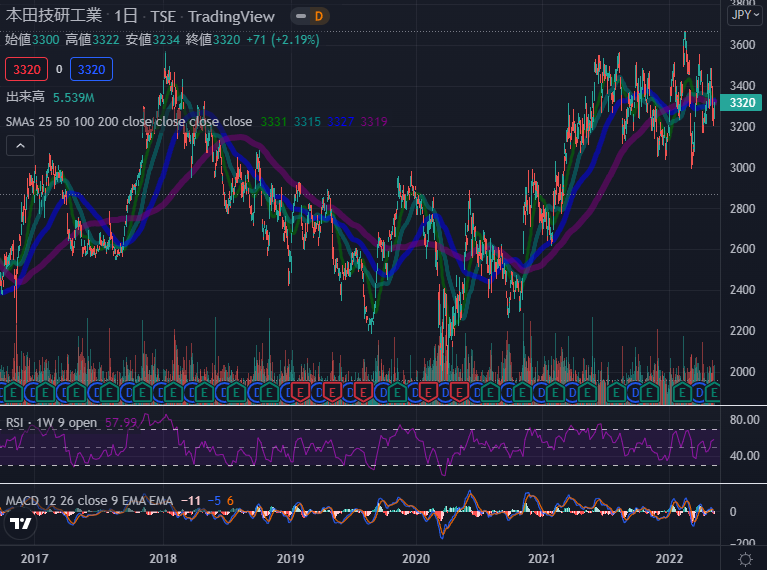Open symbol search via 本田技研工業 title
This screenshot has width=767, height=570.
[x=54, y=16]
